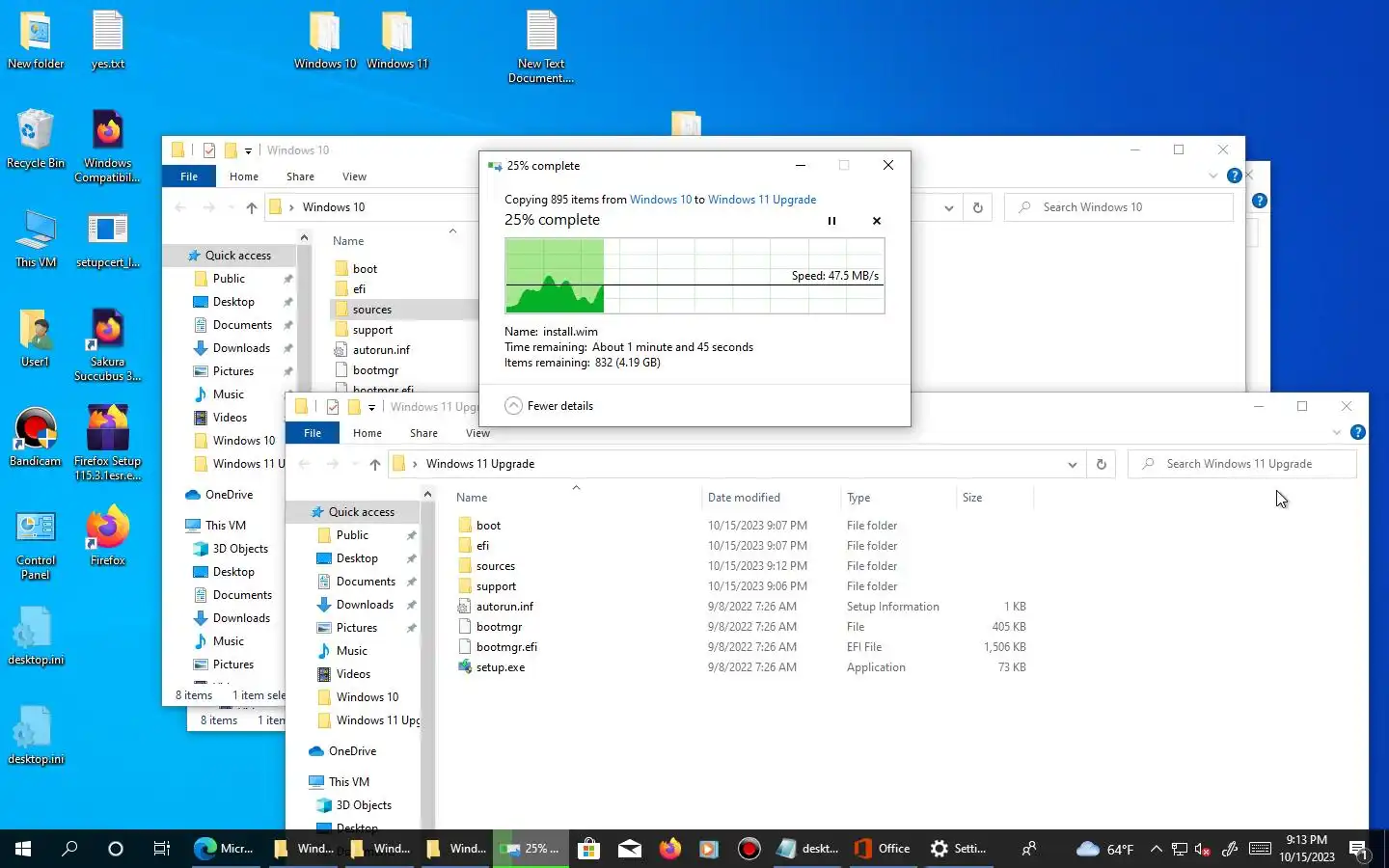
Task: Open 3D Objects in Windows 10 window sidebar
Action: 240,549
